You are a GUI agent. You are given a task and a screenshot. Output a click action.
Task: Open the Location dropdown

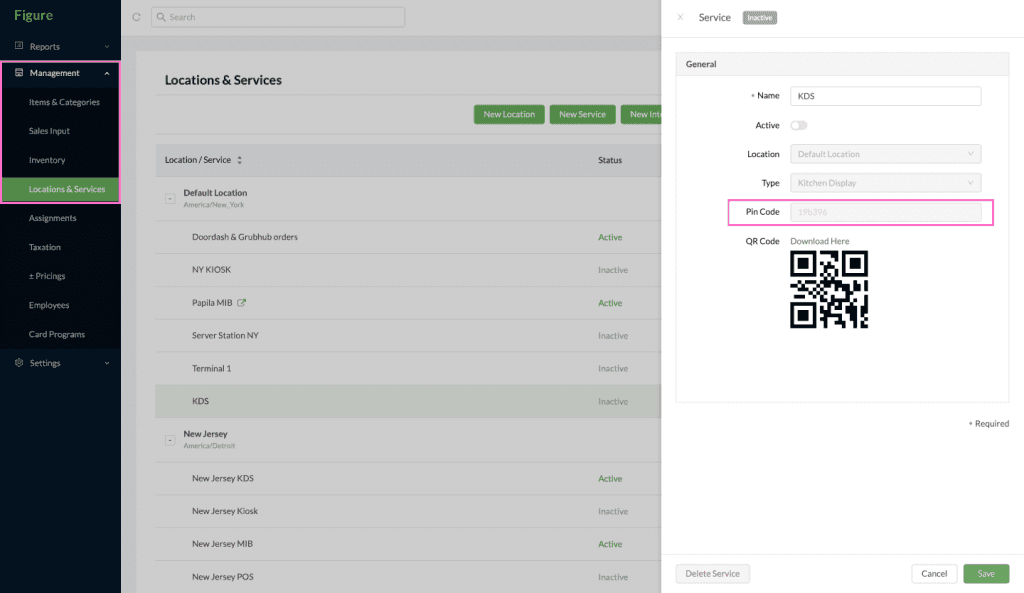(886, 154)
